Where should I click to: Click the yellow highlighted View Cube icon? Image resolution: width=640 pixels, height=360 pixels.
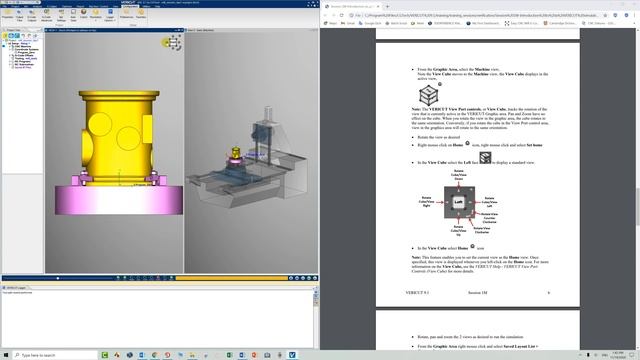click(166, 42)
